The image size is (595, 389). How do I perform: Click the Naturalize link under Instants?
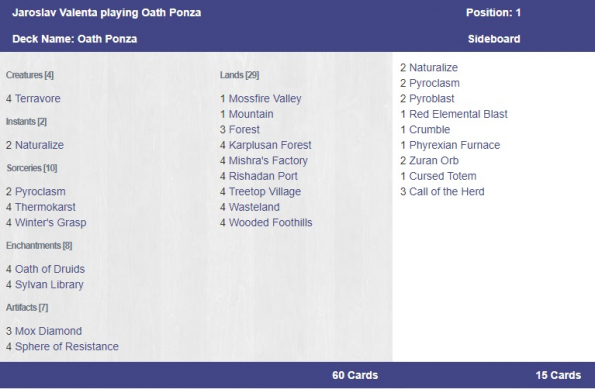coord(39,145)
